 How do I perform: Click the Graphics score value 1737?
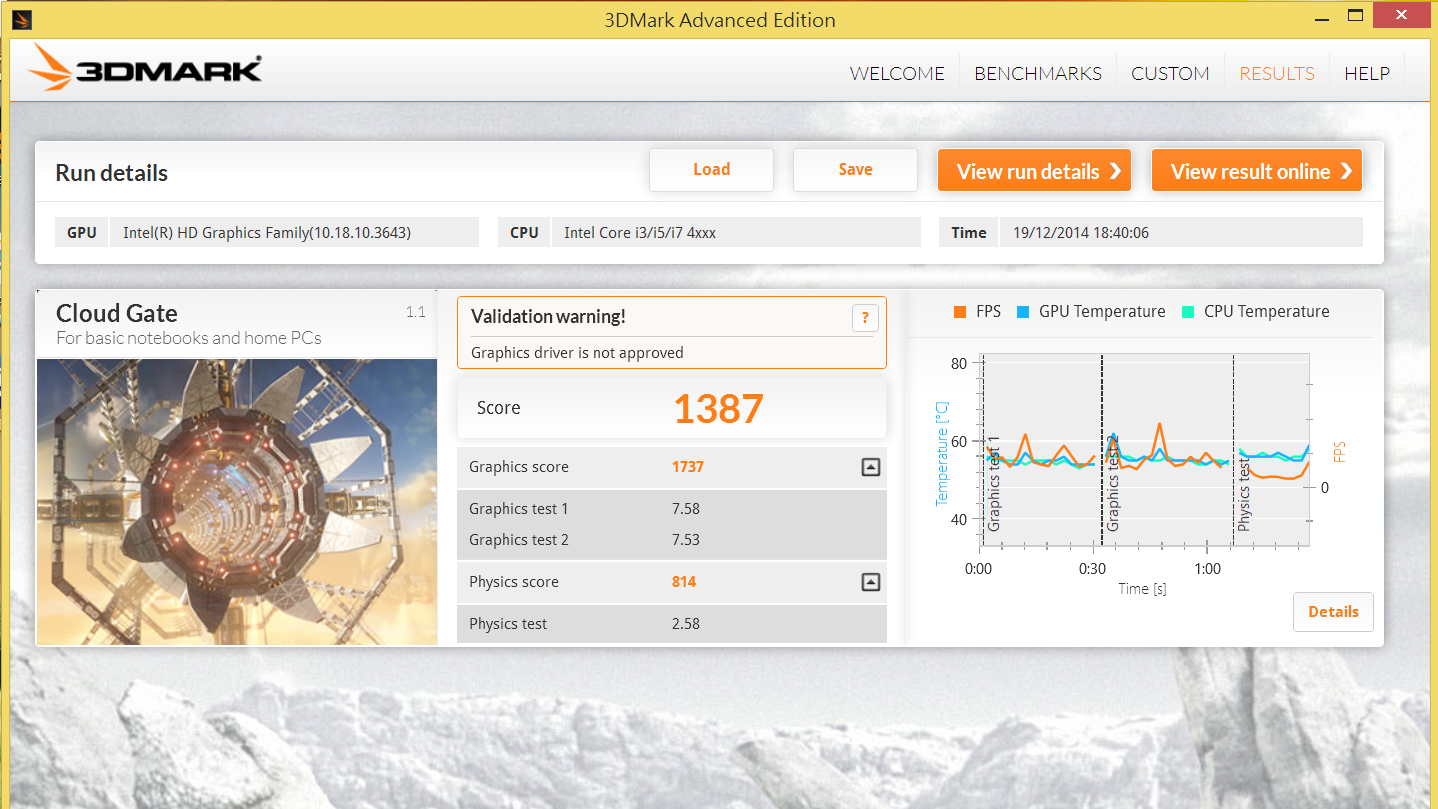coord(689,467)
